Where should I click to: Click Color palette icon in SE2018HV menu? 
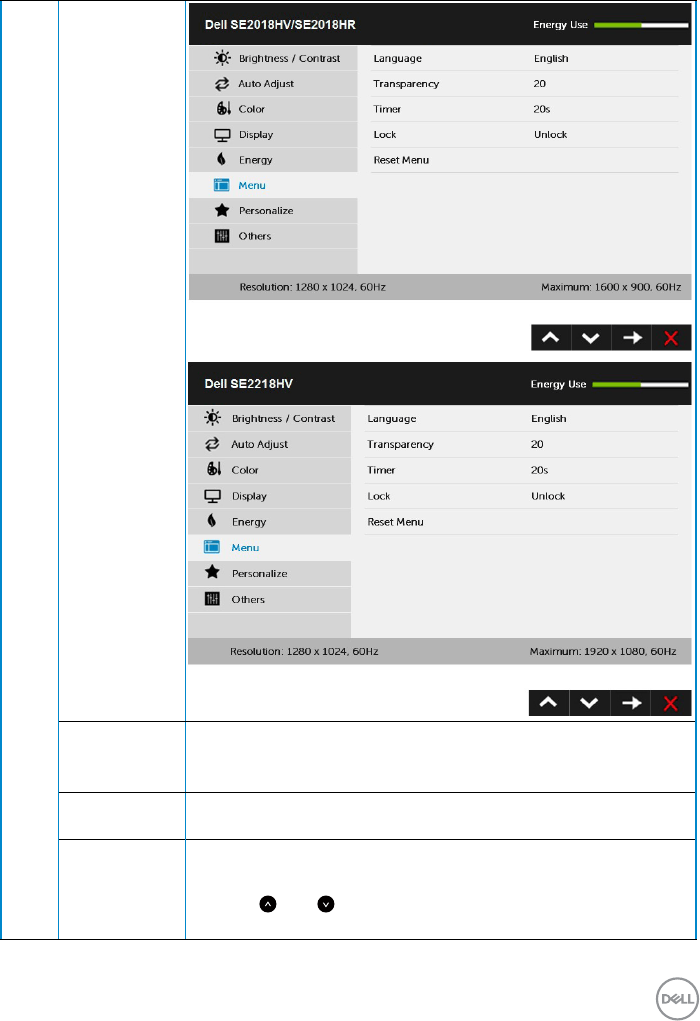[x=223, y=108]
